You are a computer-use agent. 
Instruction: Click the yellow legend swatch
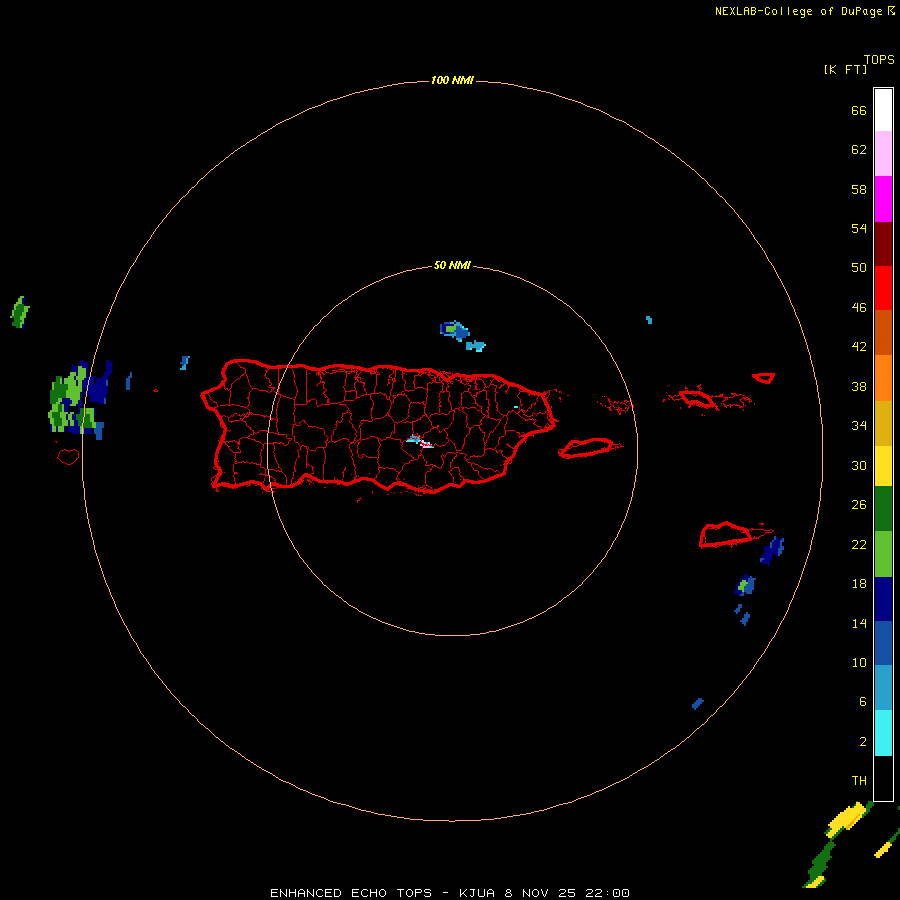[883, 466]
